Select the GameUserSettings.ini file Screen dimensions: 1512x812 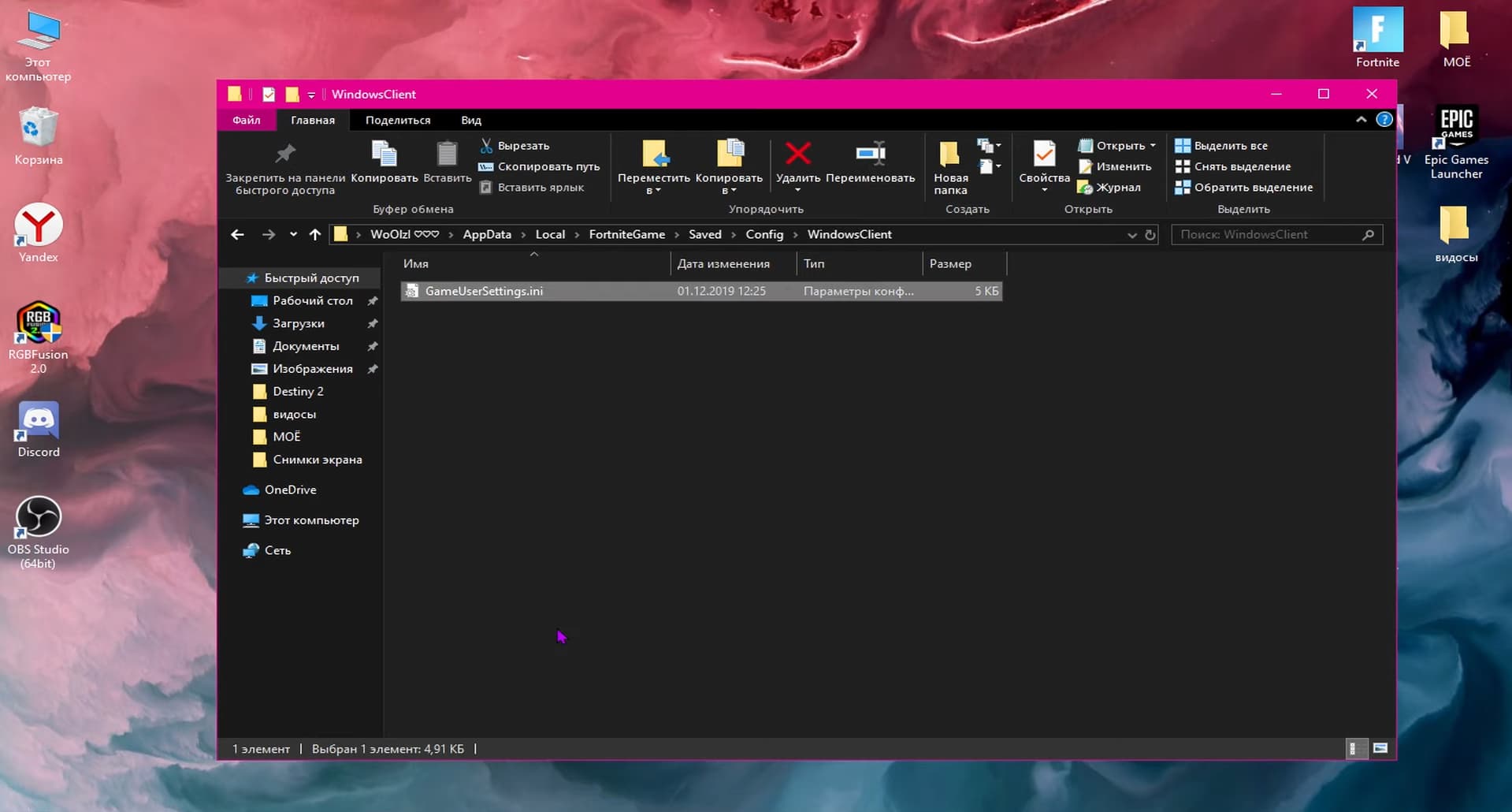(484, 292)
